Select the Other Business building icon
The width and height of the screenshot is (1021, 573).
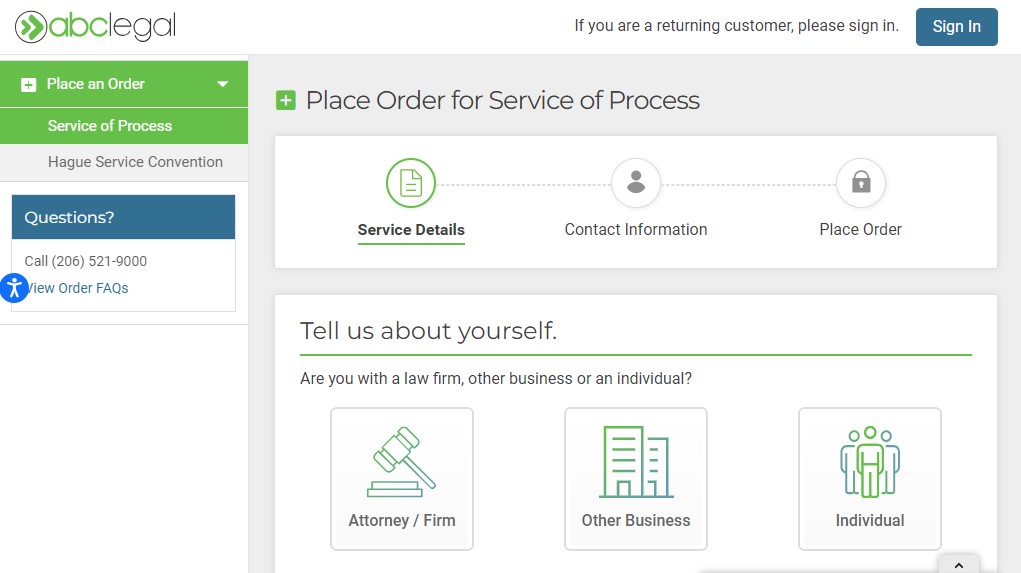[636, 463]
